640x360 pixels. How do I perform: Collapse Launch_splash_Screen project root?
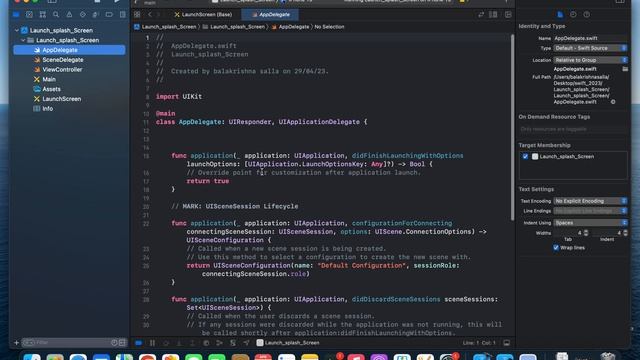(x=17, y=30)
